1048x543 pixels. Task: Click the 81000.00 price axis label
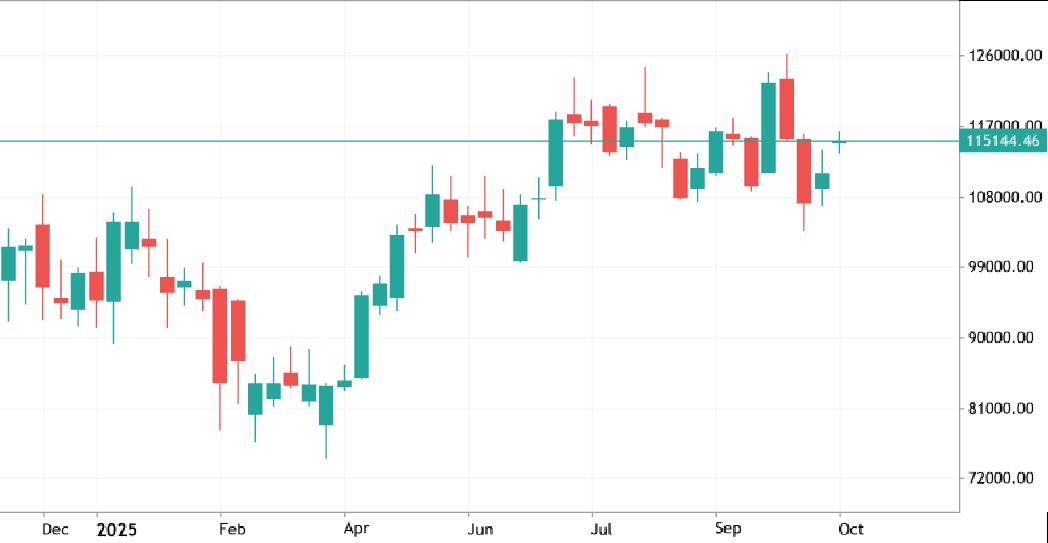tap(1003, 408)
